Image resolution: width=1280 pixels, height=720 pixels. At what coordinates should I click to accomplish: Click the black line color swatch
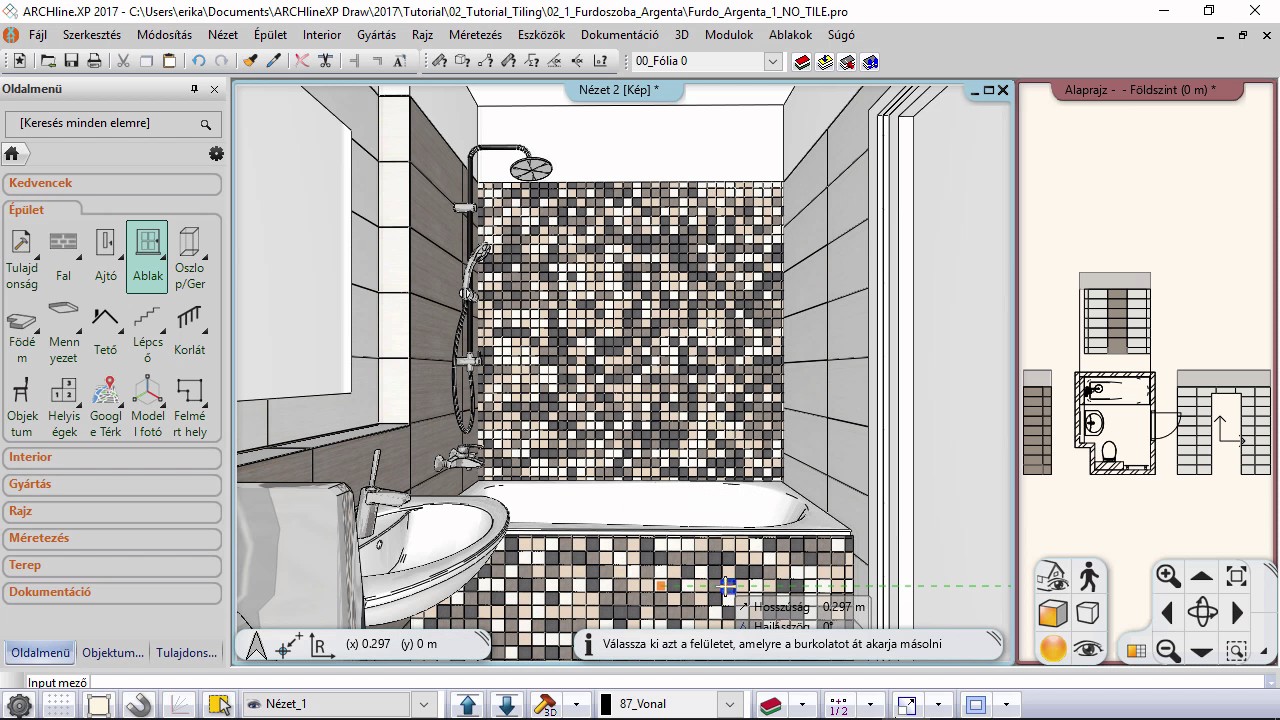[605, 704]
